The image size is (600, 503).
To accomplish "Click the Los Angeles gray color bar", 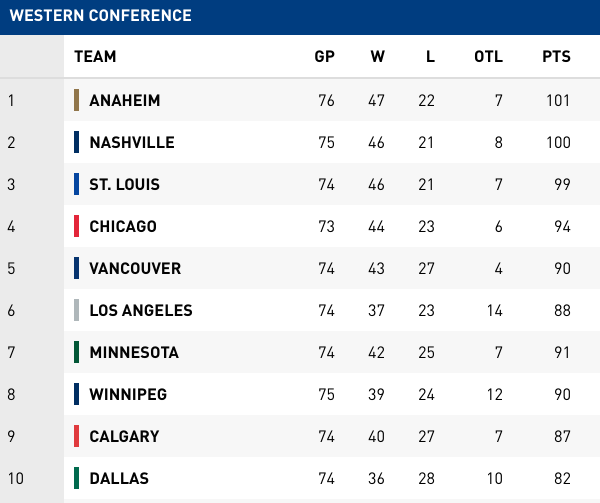I will pos(77,310).
